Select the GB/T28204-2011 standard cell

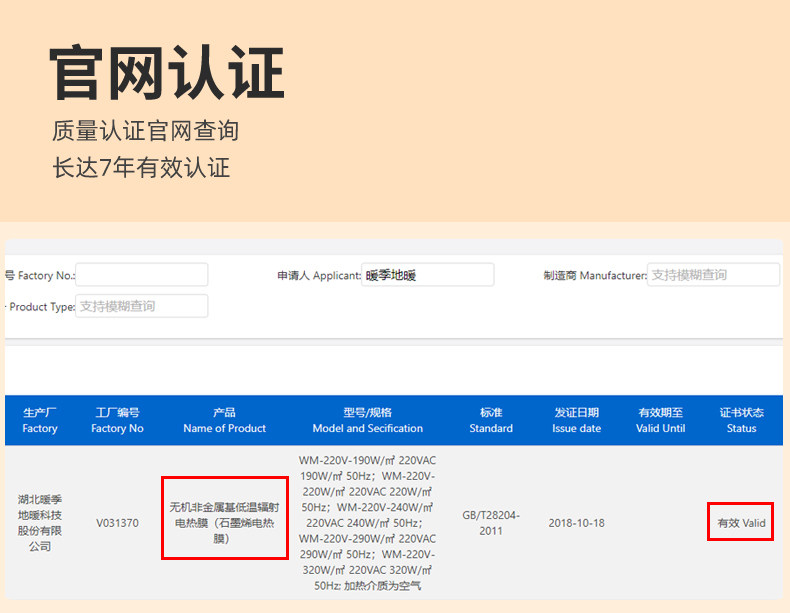coord(491,523)
